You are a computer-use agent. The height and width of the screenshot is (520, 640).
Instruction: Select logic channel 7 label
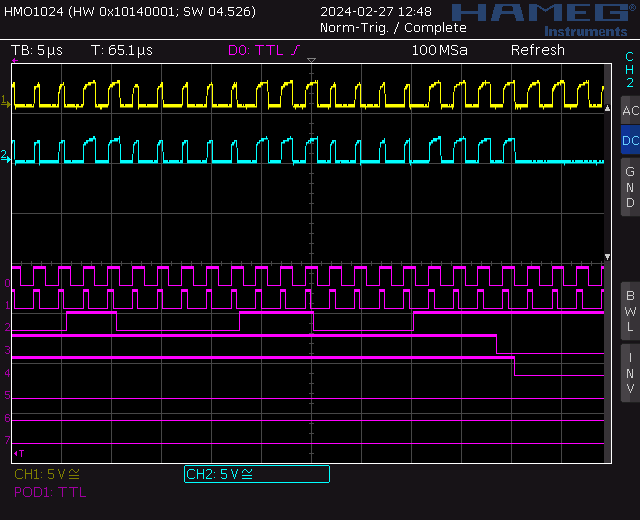click(x=7, y=440)
